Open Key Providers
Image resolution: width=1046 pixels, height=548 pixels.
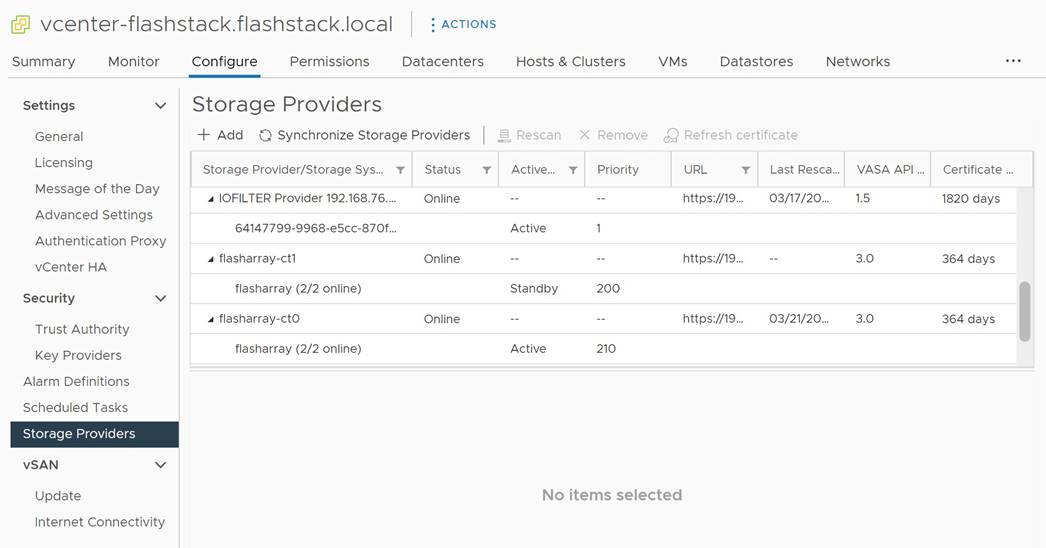coord(78,355)
